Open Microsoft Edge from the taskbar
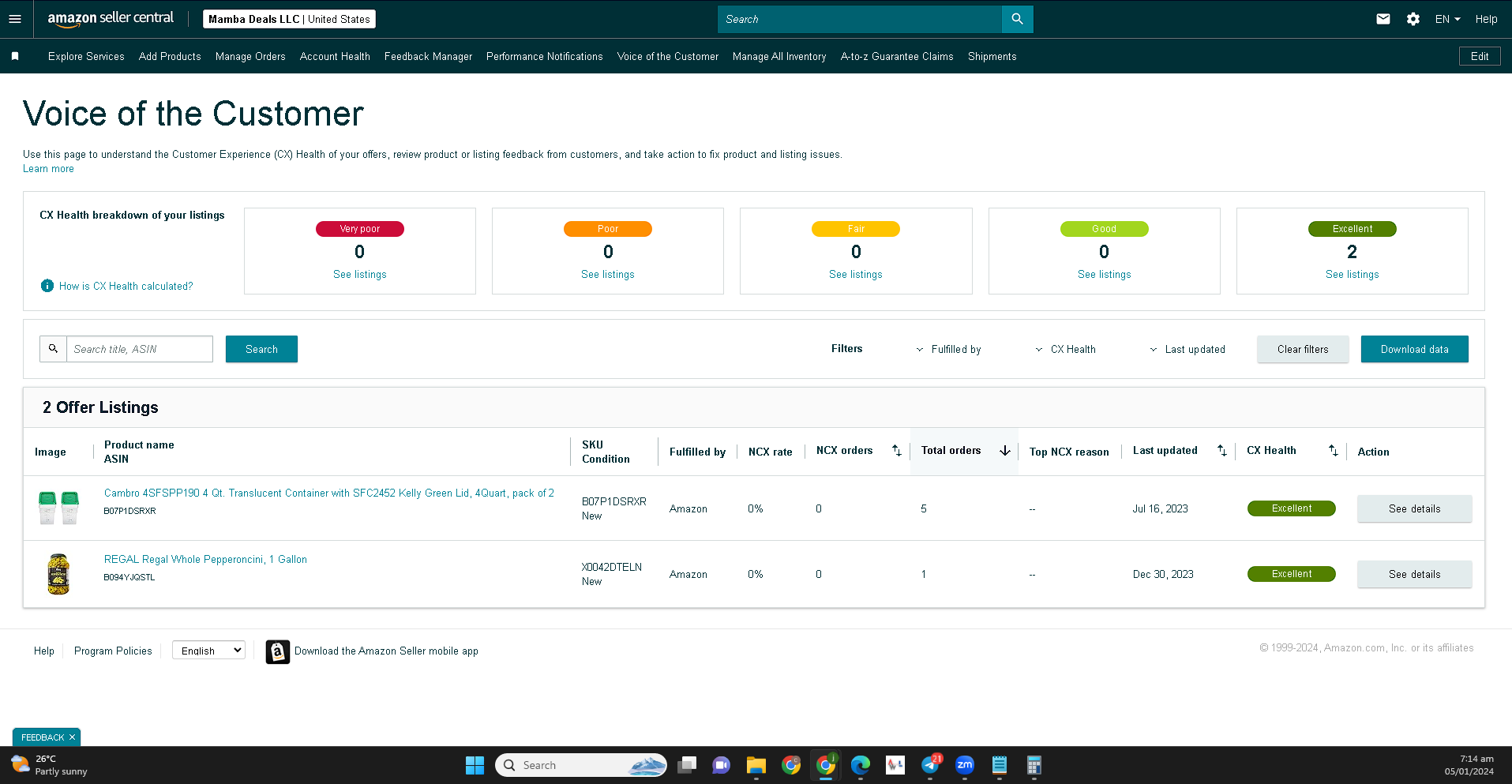1512x784 pixels. tap(861, 765)
